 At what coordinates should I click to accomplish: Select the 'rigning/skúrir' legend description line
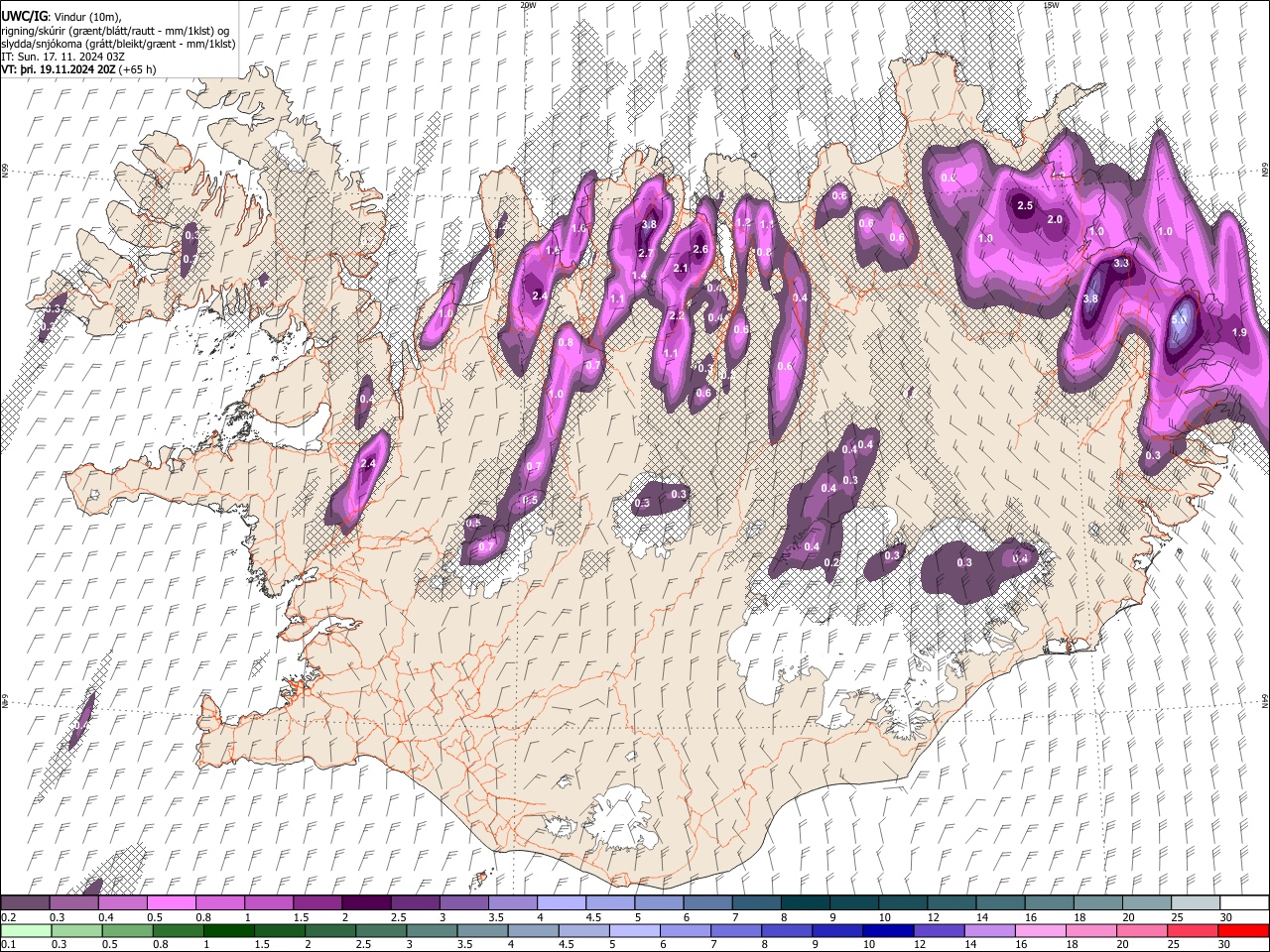click(114, 30)
